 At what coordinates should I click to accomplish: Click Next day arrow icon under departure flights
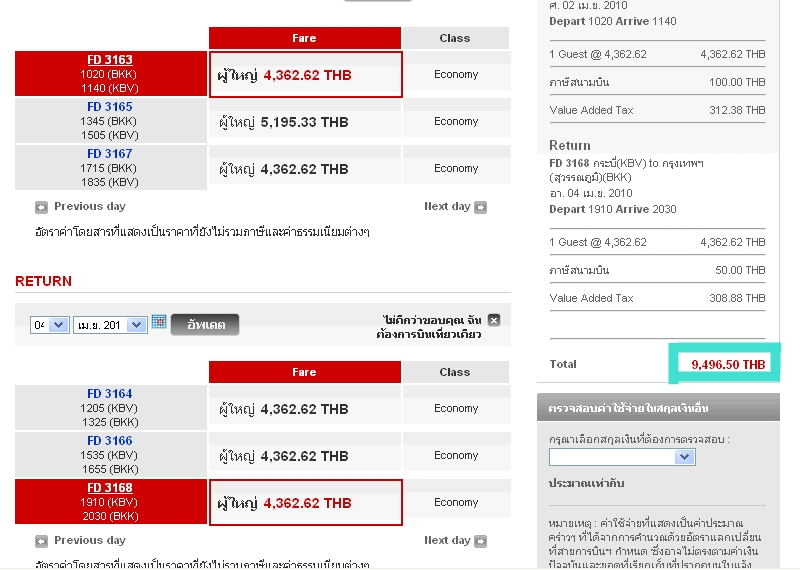tap(480, 207)
